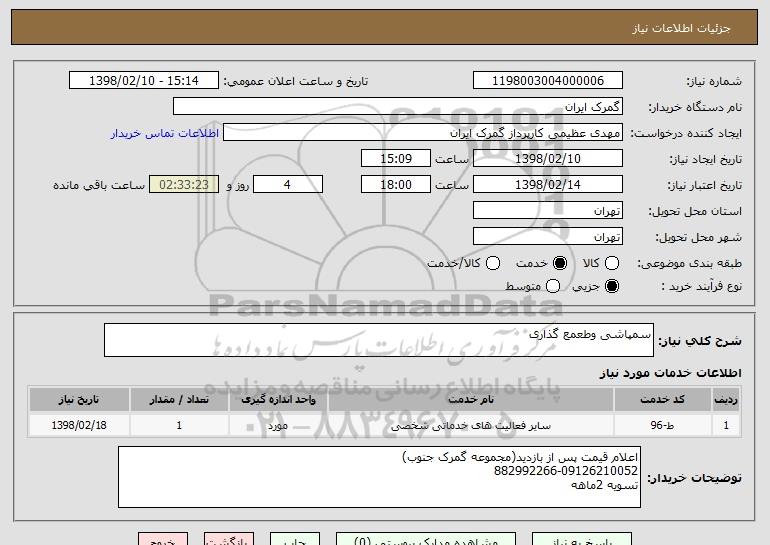Click the buyer organization field گمرک ایران
The width and height of the screenshot is (770, 545).
click(398, 107)
